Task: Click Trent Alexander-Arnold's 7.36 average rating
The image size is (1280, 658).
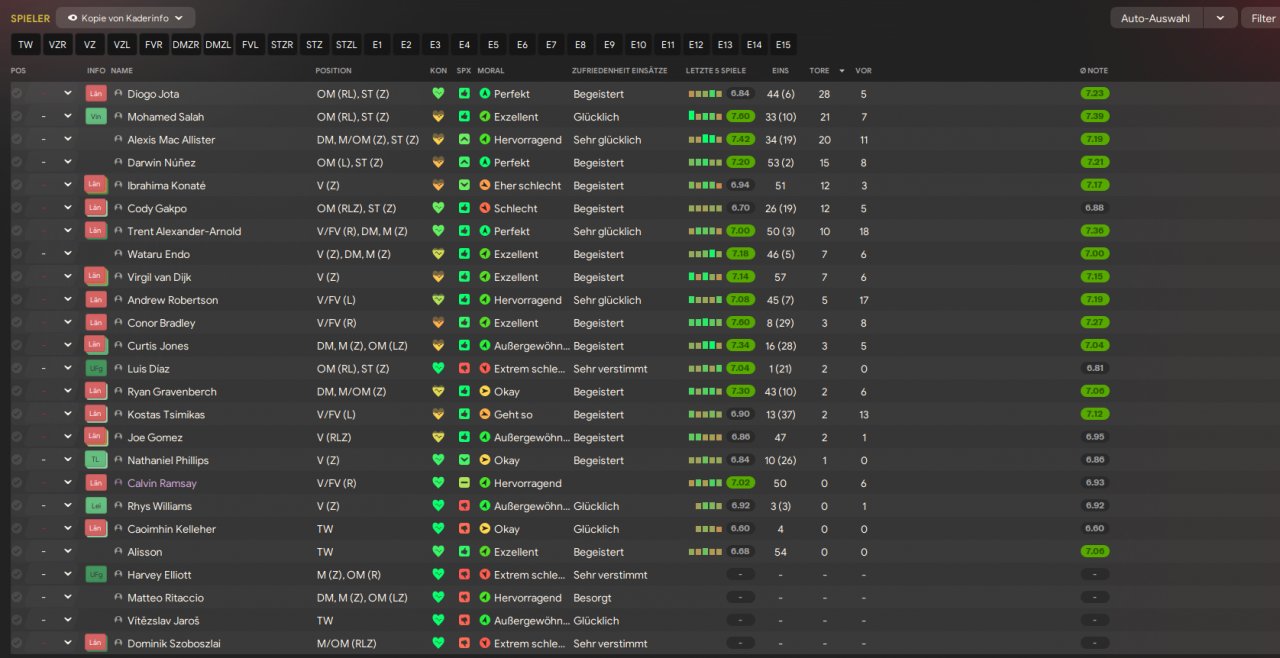Action: coord(1095,231)
